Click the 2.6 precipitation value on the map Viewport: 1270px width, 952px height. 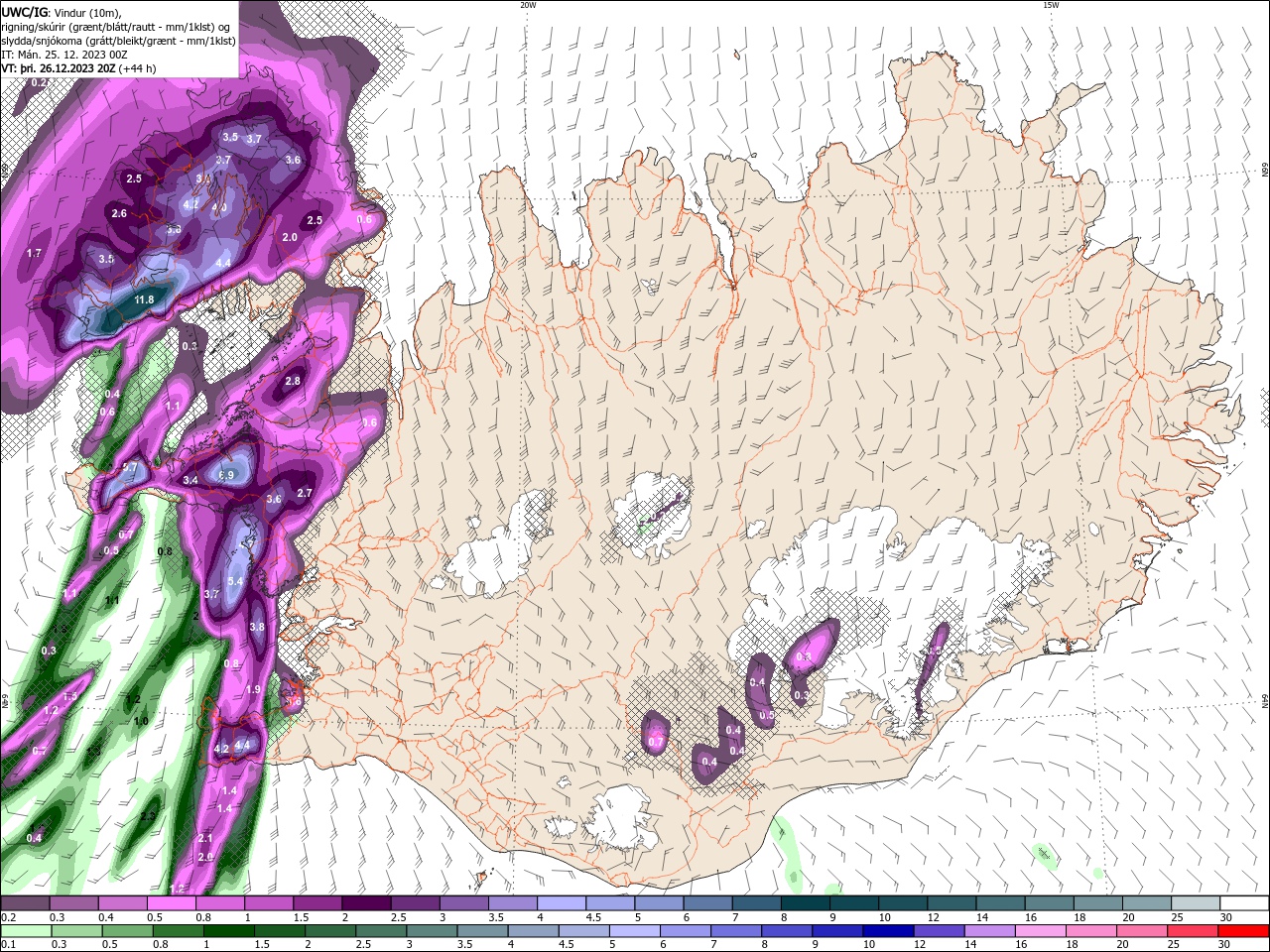pos(119,213)
